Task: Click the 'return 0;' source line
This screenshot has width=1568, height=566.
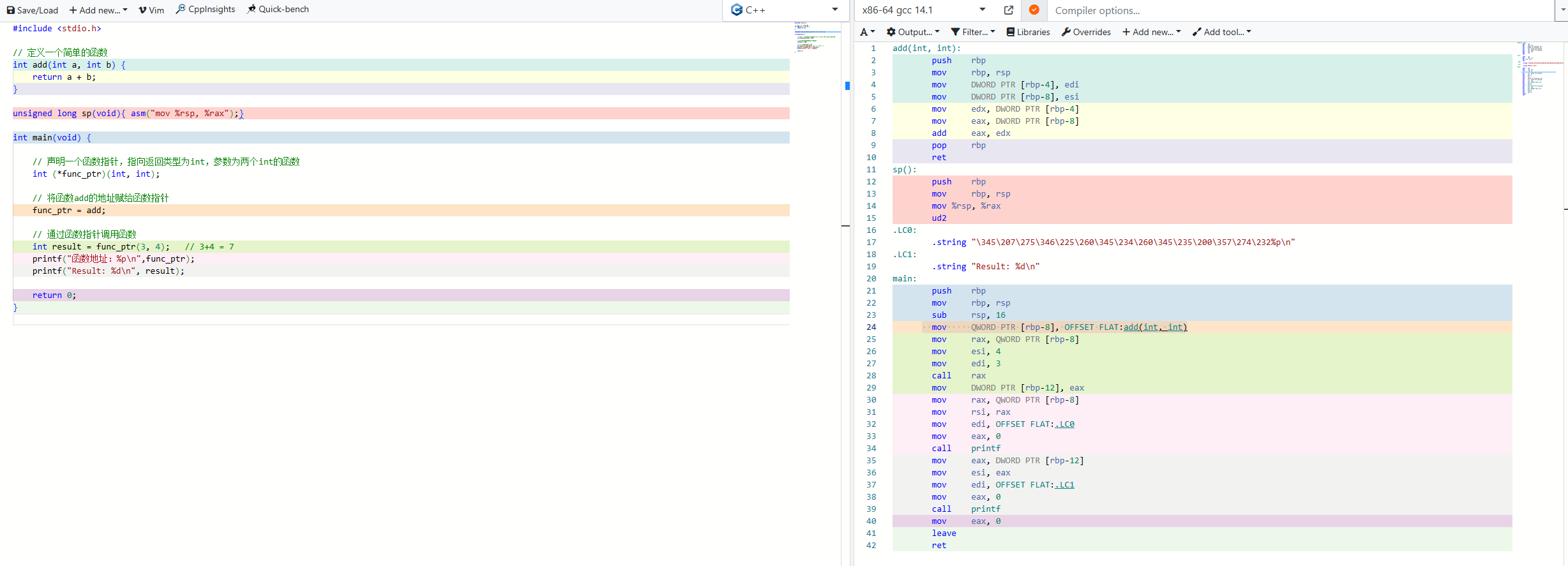Action: coord(54,295)
